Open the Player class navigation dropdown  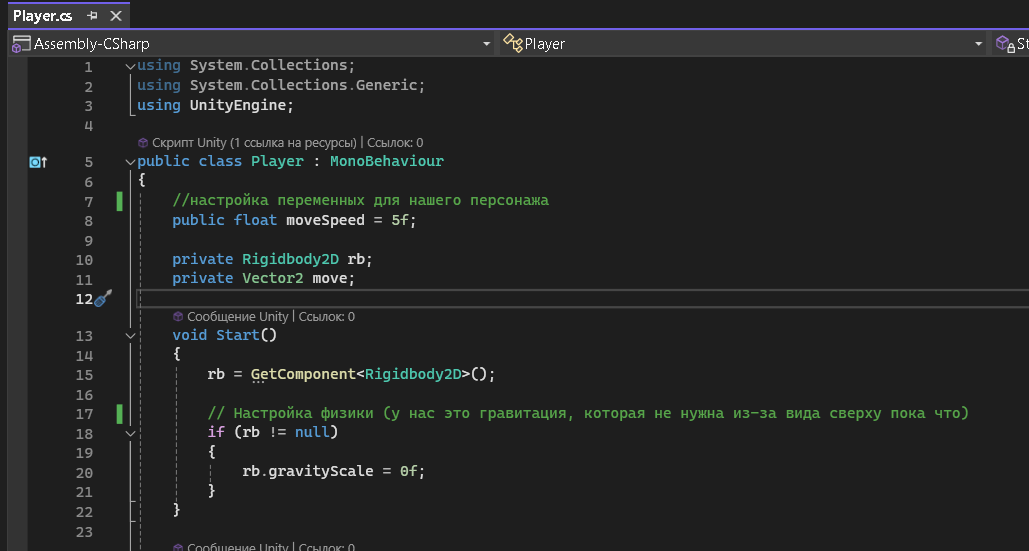[x=978, y=44]
